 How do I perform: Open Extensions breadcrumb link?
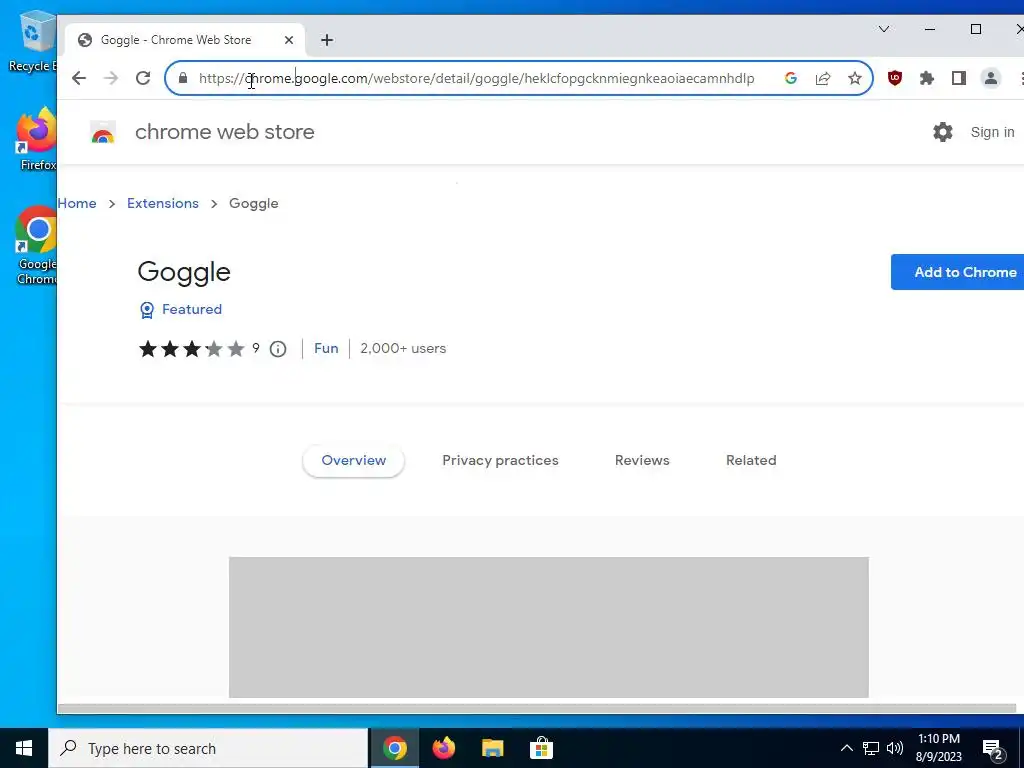(x=163, y=203)
